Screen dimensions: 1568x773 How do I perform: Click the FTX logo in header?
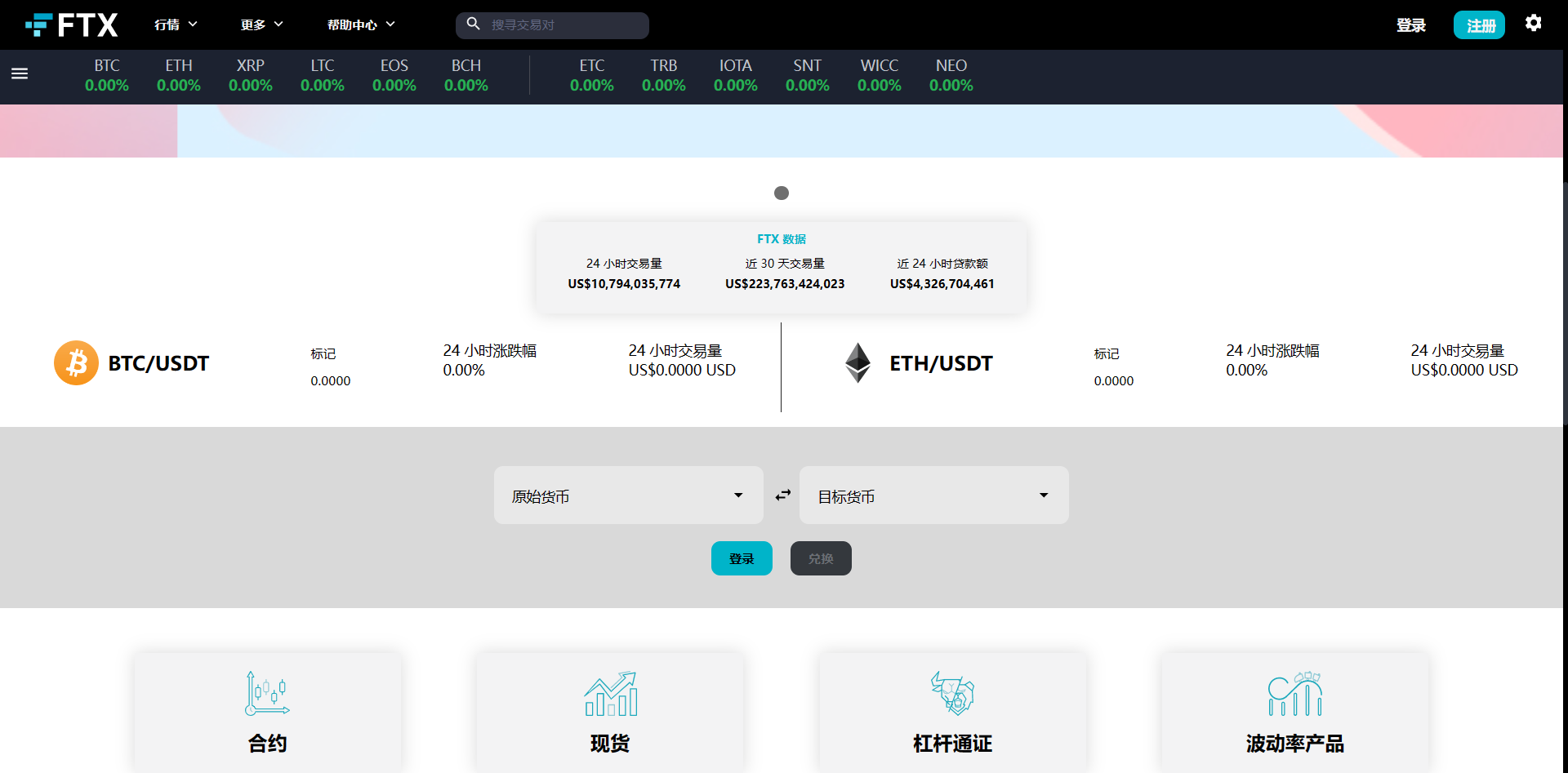point(72,25)
